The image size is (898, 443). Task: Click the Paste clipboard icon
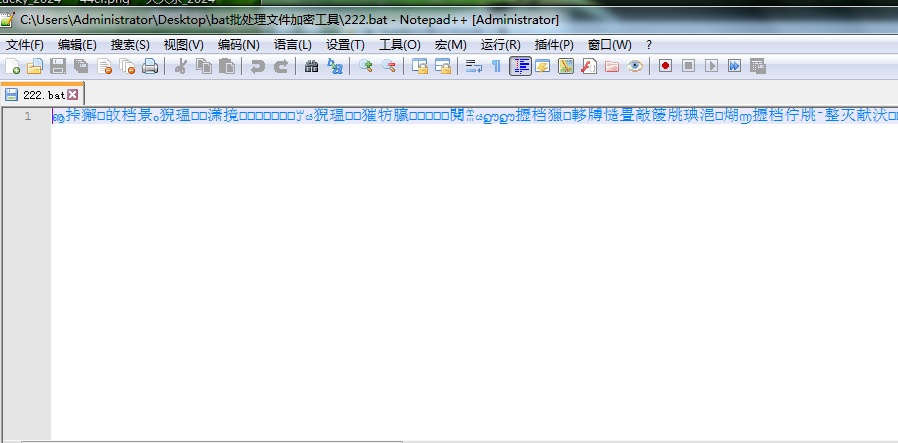[x=227, y=66]
